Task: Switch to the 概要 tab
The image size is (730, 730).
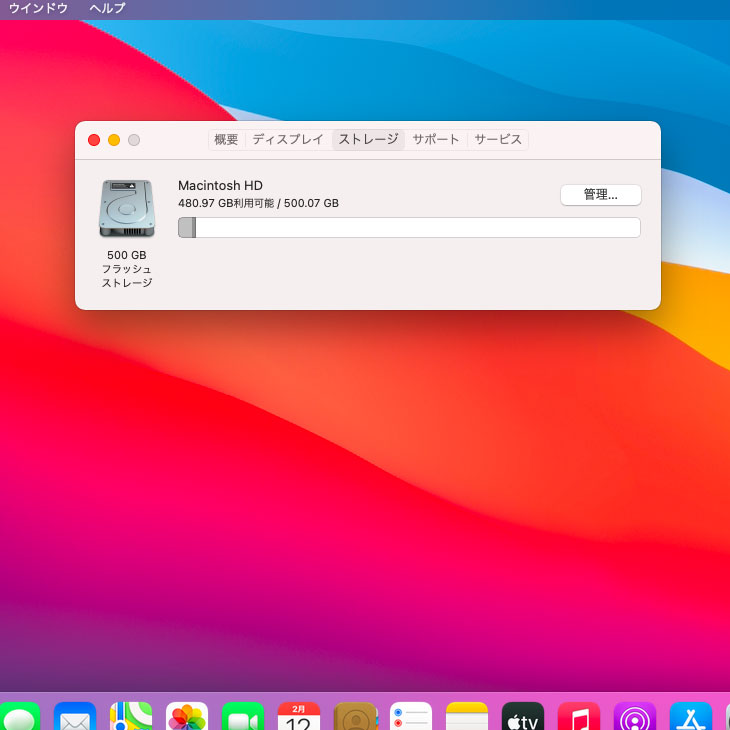Action: click(x=226, y=140)
